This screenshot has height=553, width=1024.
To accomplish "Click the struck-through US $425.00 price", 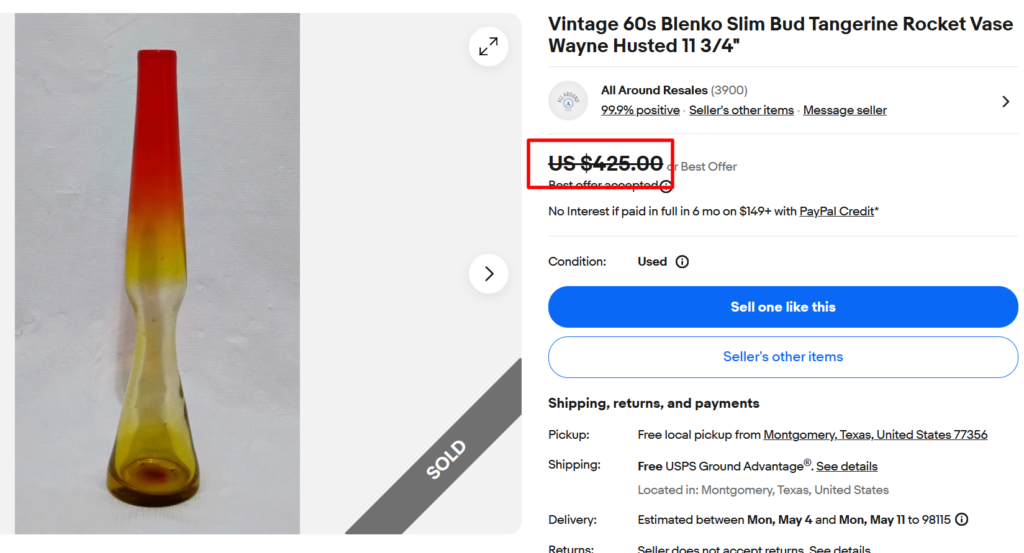I will (x=605, y=163).
